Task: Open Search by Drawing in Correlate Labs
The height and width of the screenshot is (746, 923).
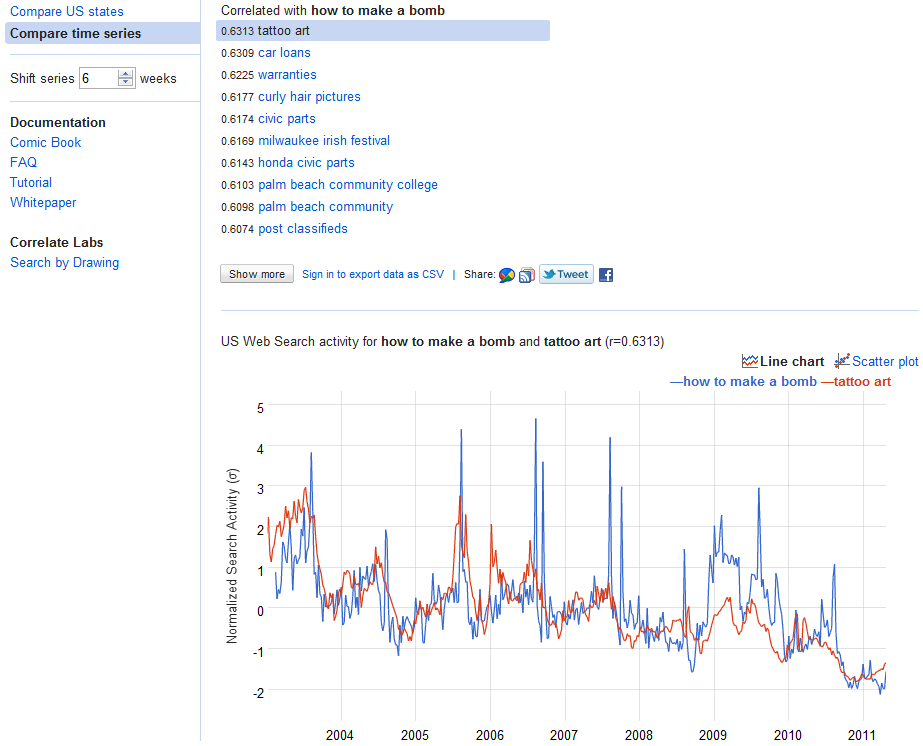Action: tap(65, 263)
